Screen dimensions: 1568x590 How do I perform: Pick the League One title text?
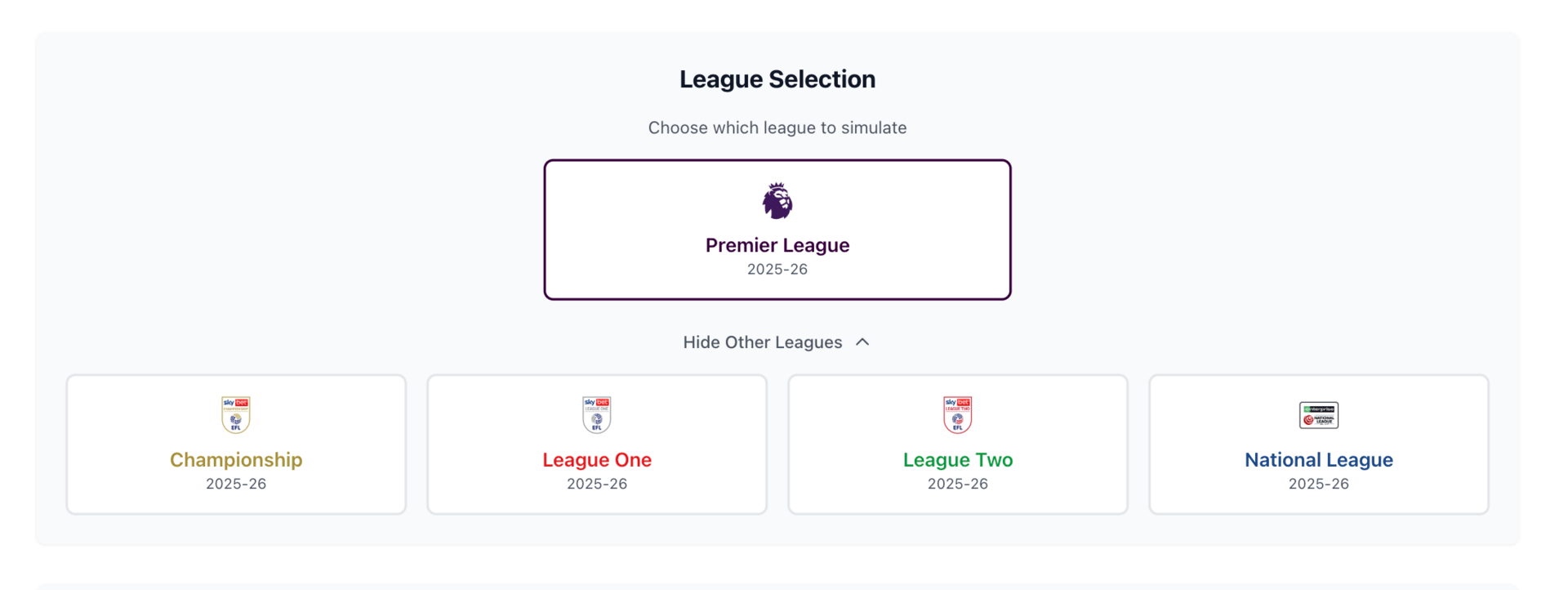pos(597,460)
